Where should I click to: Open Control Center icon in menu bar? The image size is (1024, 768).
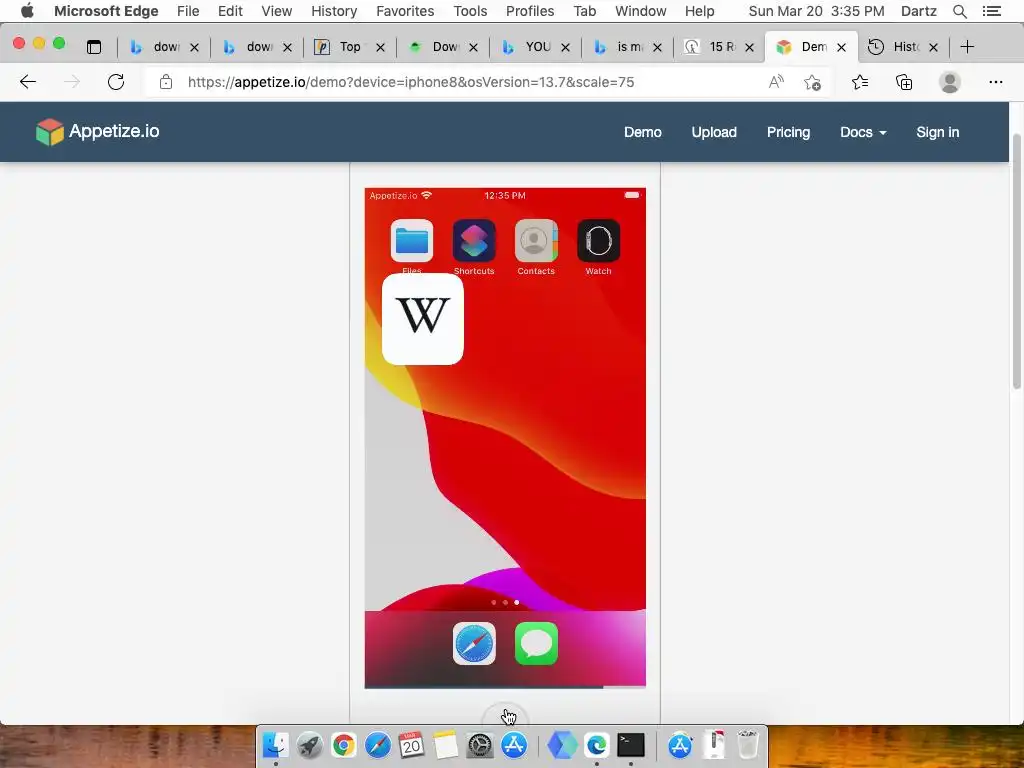(991, 11)
